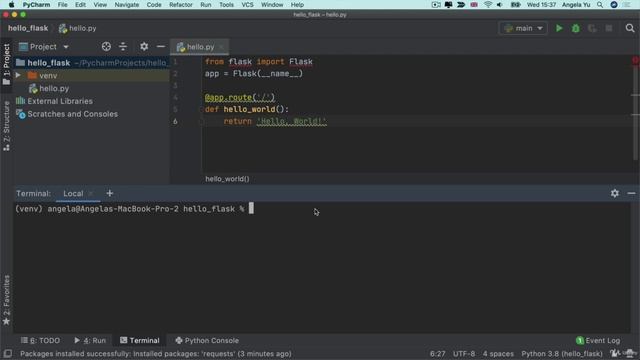Toggle the Favorites side tab
Screen dimensions: 640x360
pyautogui.click(x=7, y=300)
